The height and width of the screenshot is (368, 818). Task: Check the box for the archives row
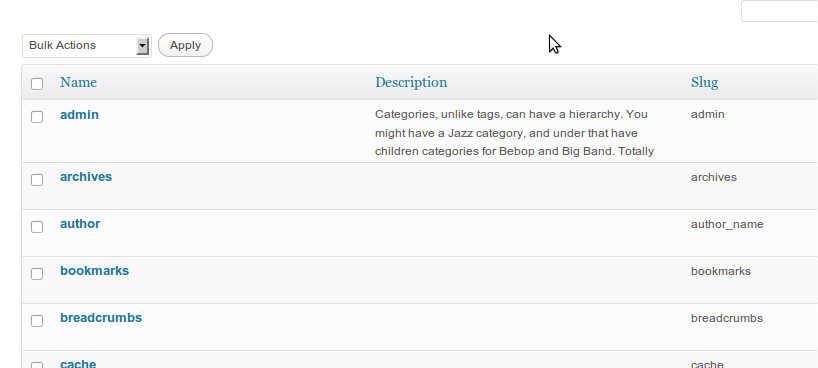pyautogui.click(x=37, y=180)
